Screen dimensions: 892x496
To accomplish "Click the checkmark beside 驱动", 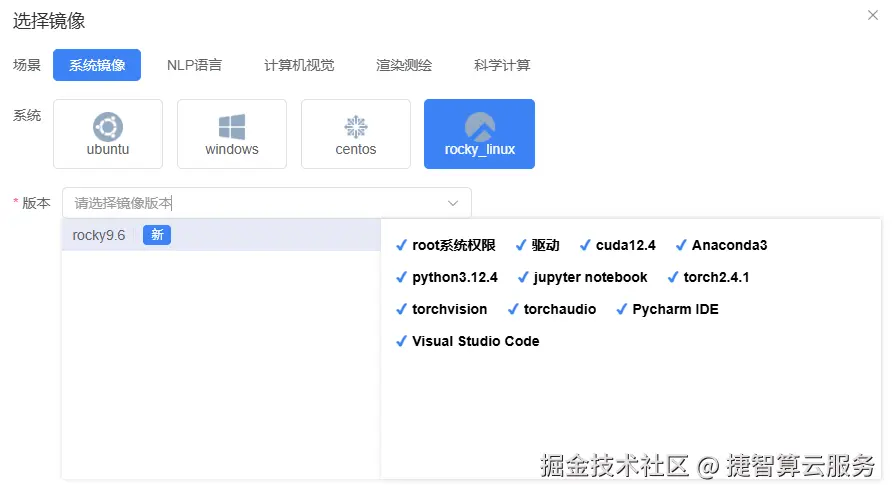I will 521,245.
